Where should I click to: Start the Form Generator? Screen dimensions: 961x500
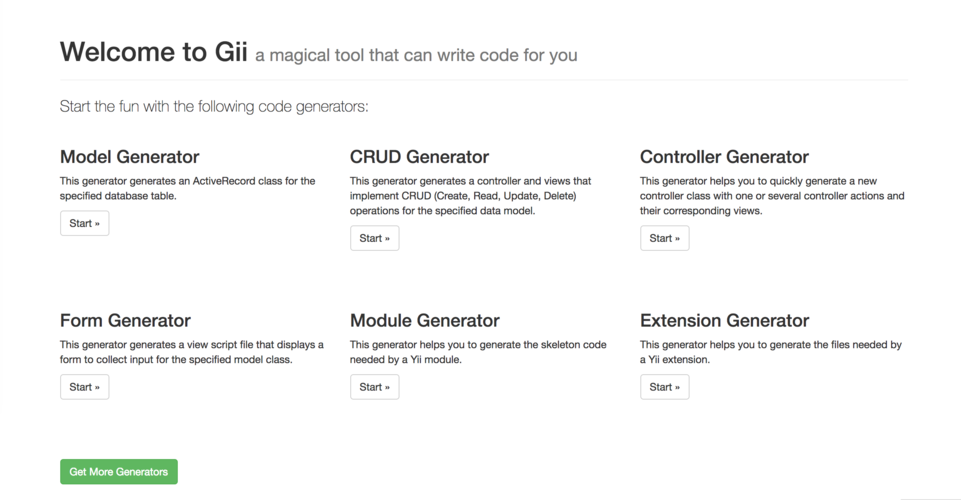84,387
